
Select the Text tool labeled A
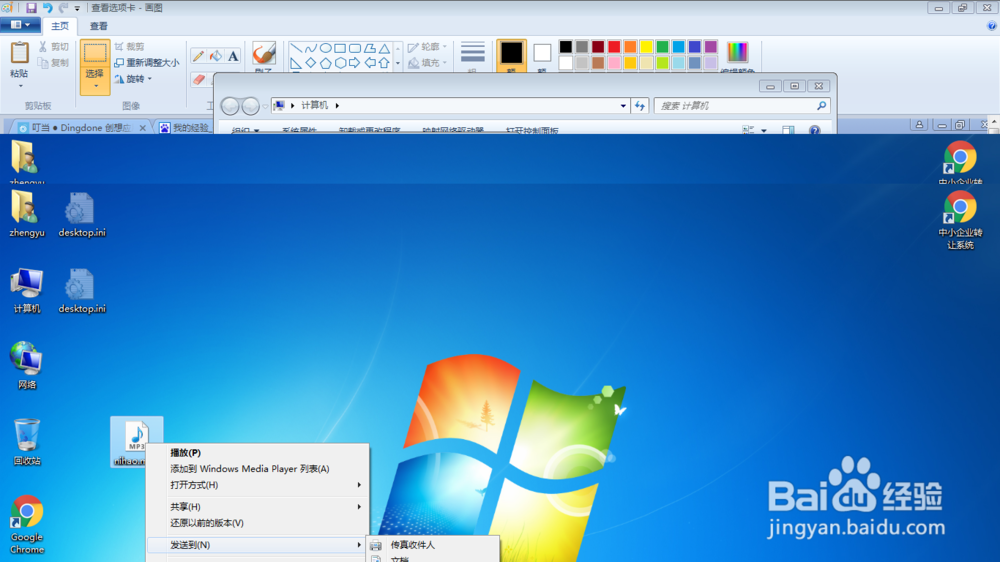coord(233,56)
